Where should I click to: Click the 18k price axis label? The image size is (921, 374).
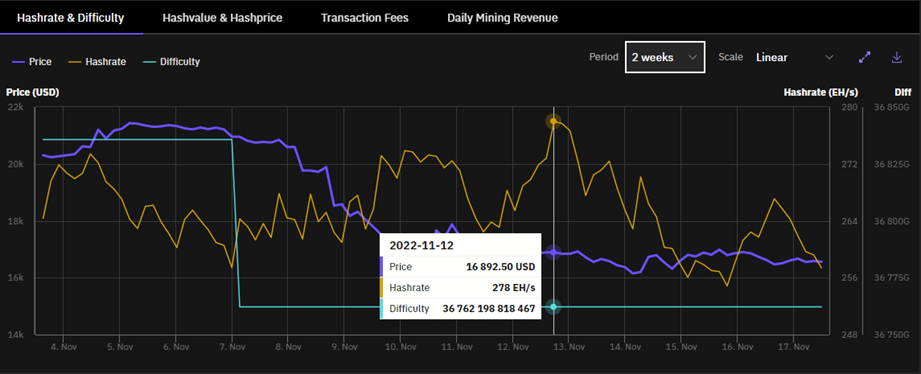click(14, 221)
